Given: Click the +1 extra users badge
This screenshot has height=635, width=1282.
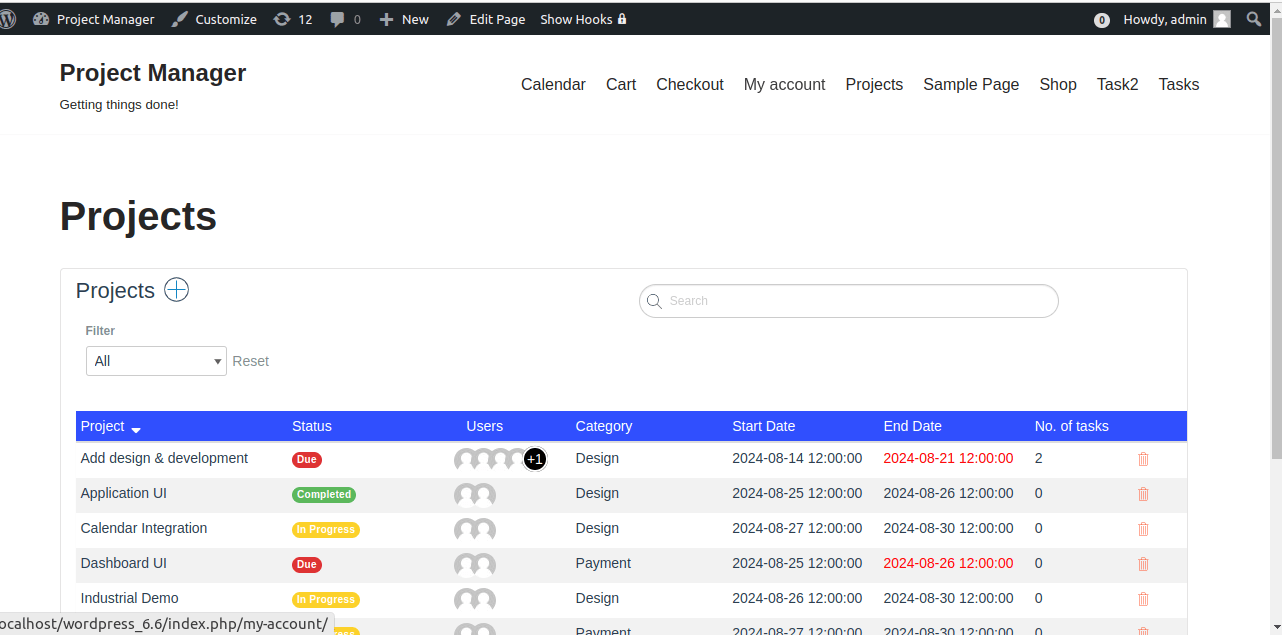Looking at the screenshot, I should click(535, 459).
